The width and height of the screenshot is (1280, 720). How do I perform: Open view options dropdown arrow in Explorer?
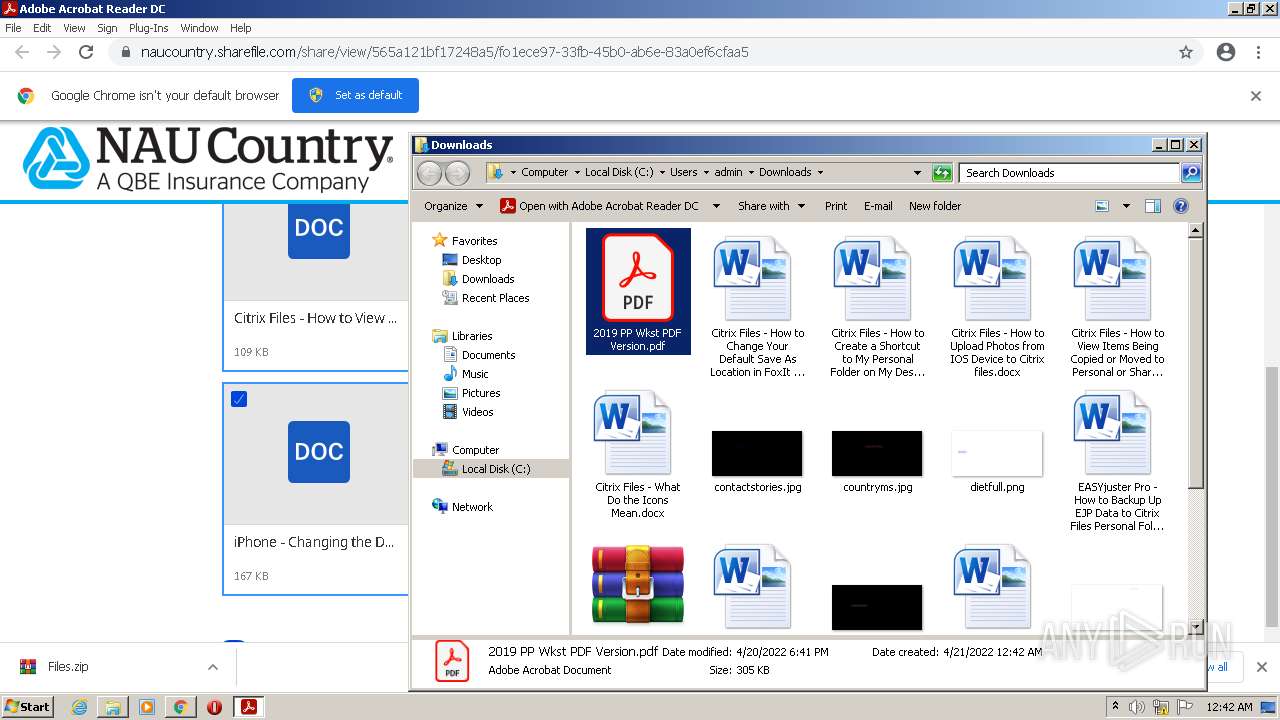(x=1126, y=206)
